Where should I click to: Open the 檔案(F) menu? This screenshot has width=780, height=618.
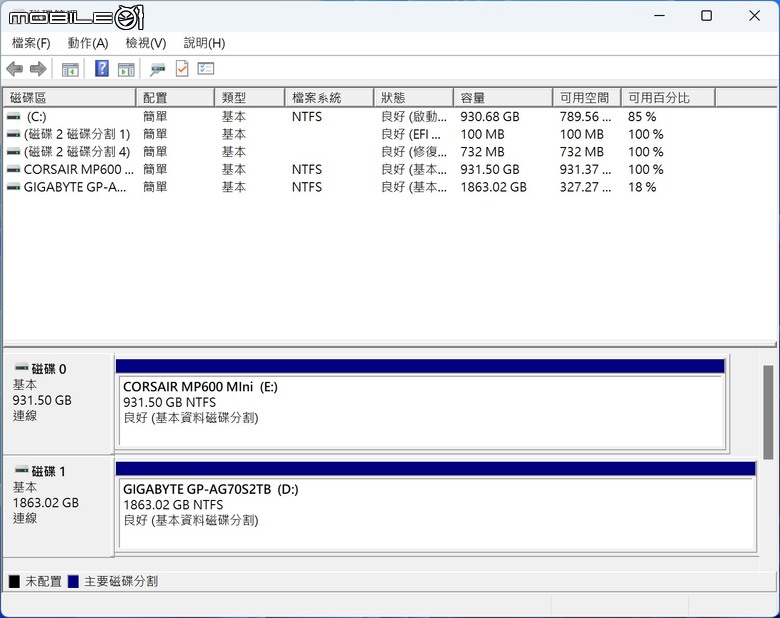tap(31, 43)
